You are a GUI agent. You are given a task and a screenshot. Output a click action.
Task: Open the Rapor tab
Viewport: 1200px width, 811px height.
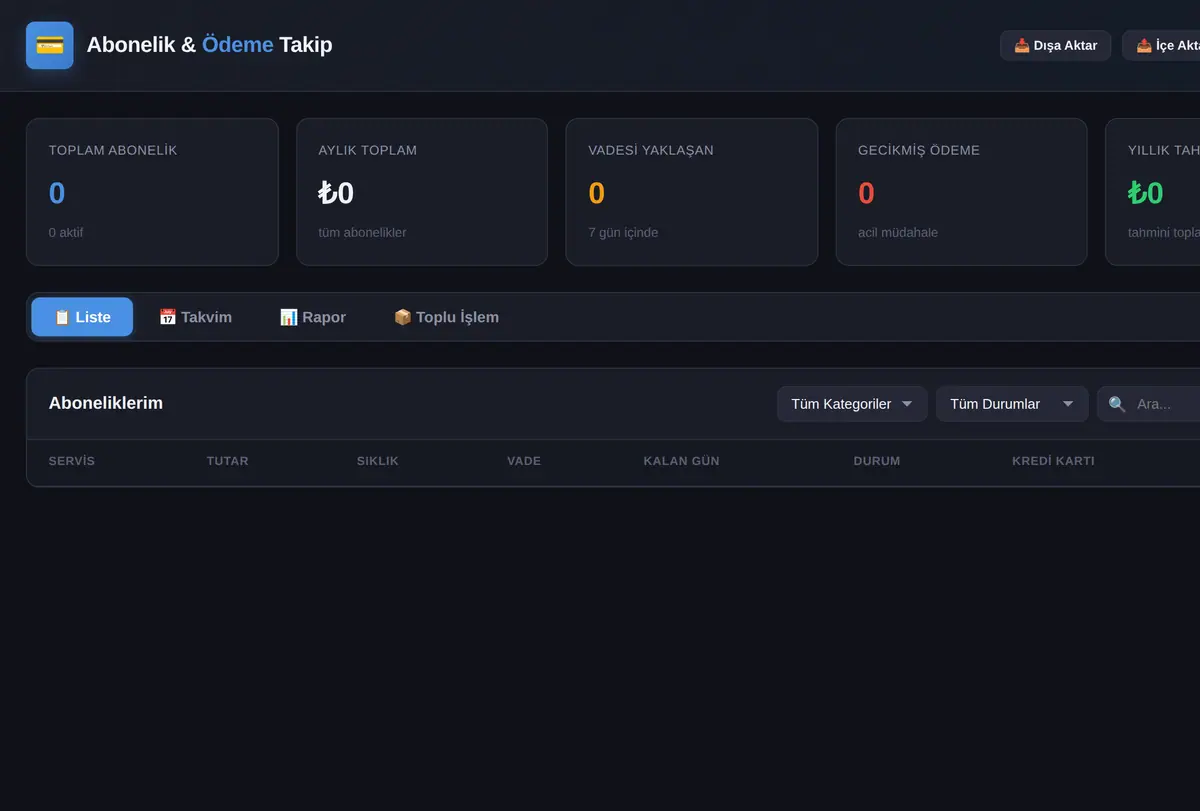pyautogui.click(x=312, y=317)
